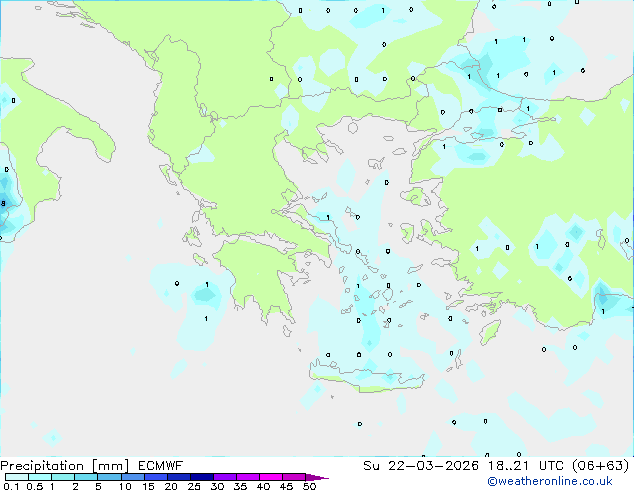634x490 pixels.
Task: Click legend scale label '15'
Action: click(148, 486)
